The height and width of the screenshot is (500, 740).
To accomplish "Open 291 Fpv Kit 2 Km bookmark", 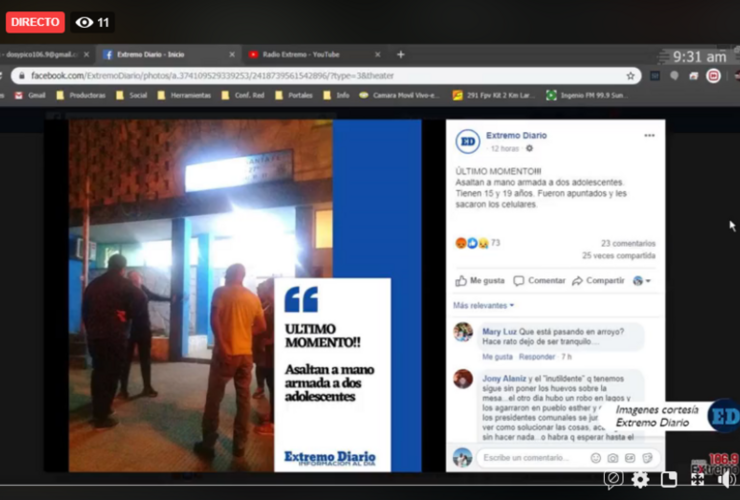I will [494, 95].
